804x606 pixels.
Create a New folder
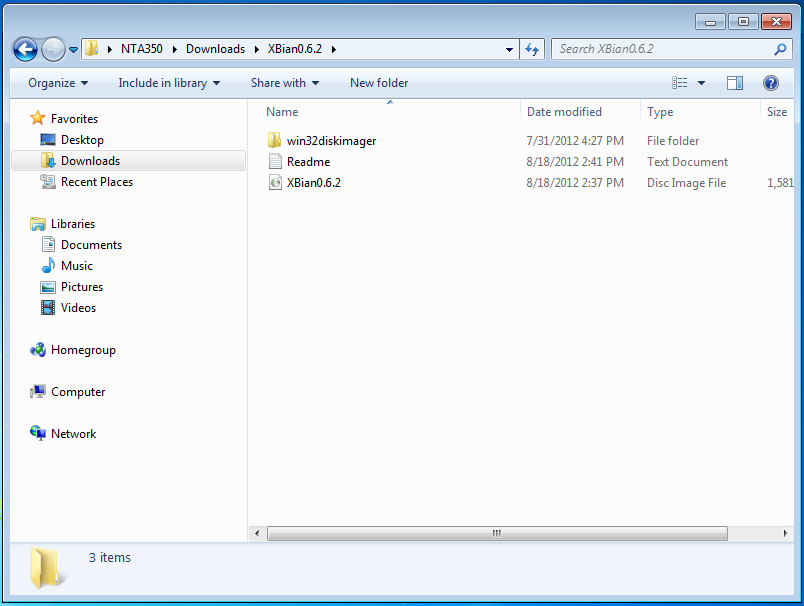pyautogui.click(x=379, y=83)
